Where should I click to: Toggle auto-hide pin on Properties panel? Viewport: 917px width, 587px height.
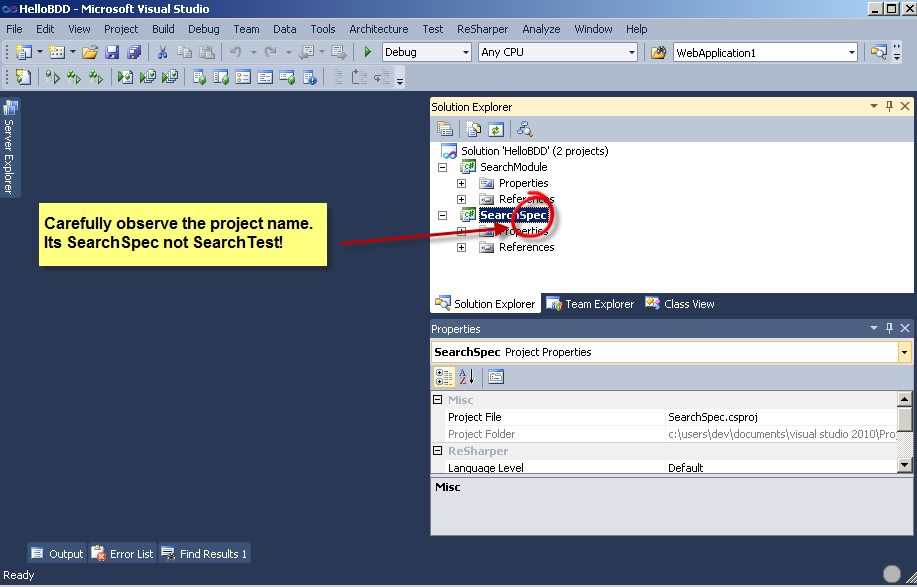(890, 328)
